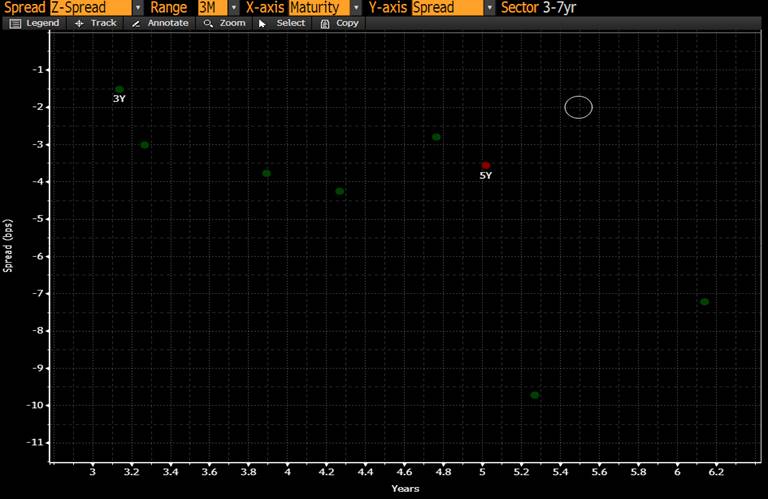
Task: Click the Zoom toolbar label
Action: click(233, 23)
